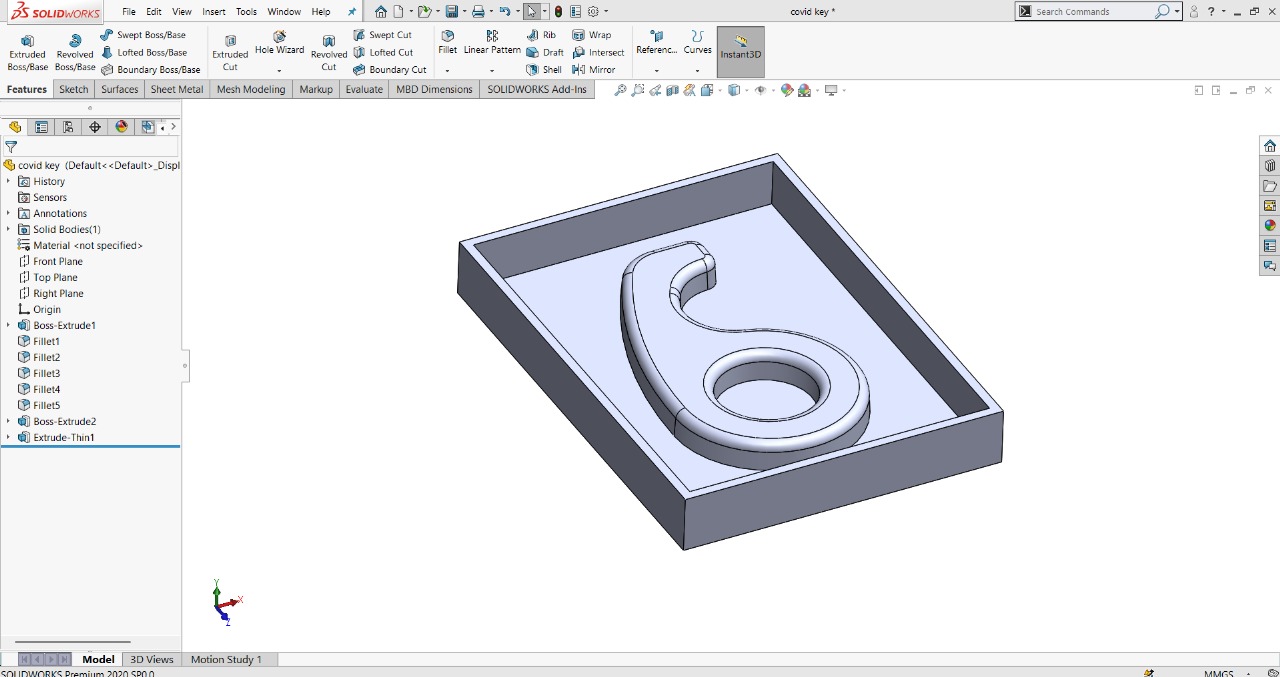The image size is (1280, 677).
Task: Select the Lofted Cut tool
Action: 383,52
